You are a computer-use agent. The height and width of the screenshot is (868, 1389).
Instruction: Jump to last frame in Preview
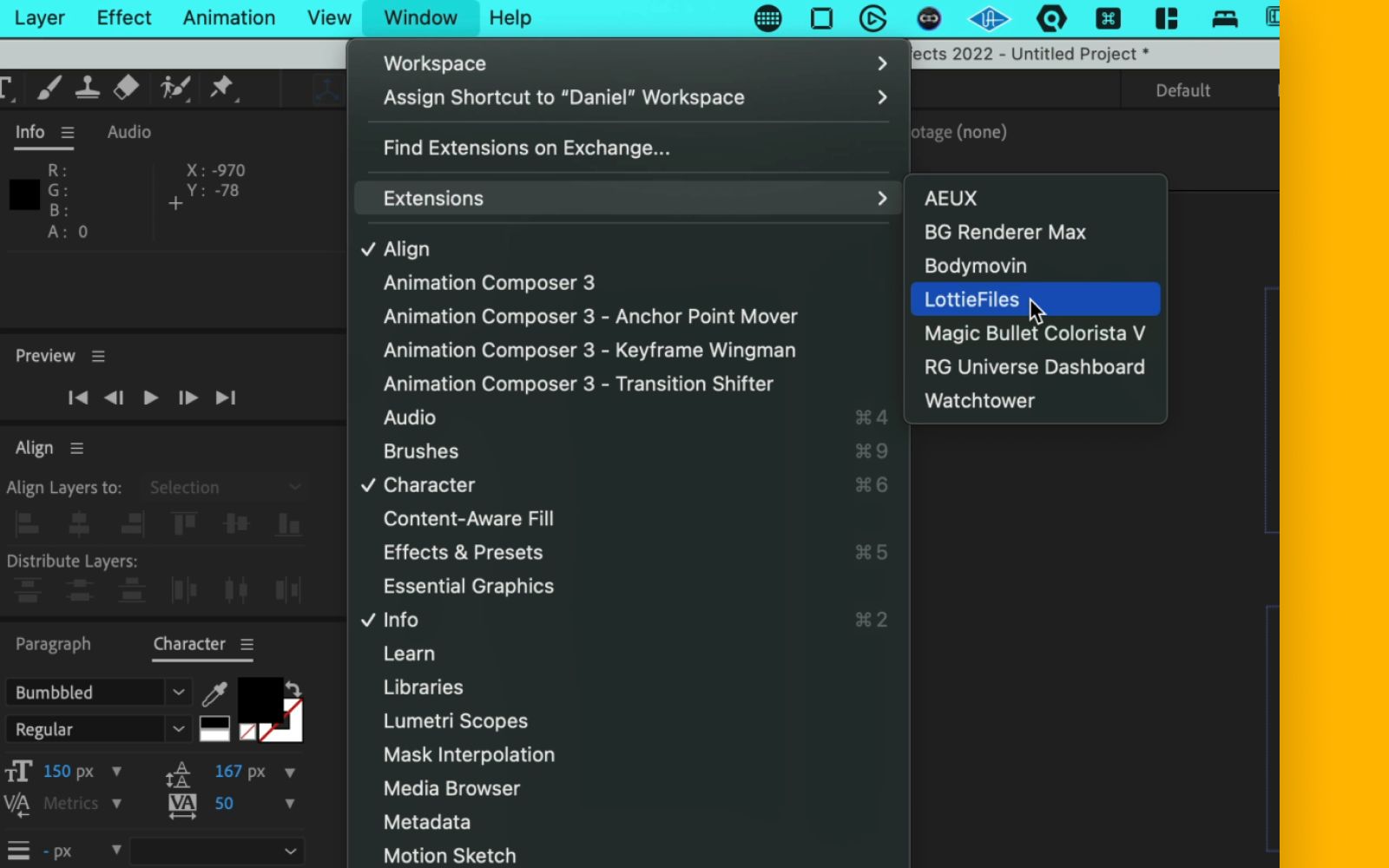tap(226, 398)
